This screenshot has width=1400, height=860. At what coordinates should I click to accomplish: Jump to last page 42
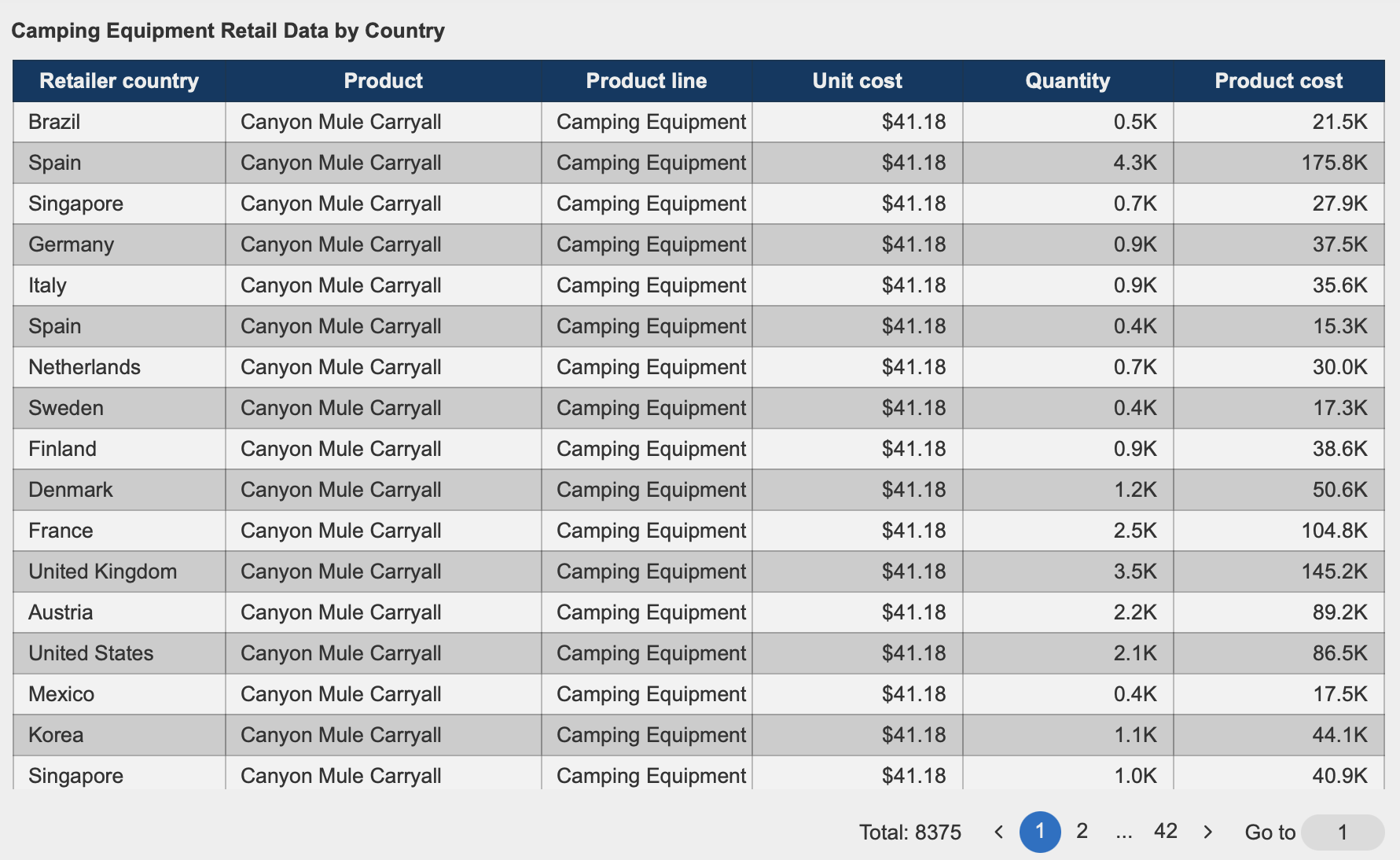point(1165,831)
